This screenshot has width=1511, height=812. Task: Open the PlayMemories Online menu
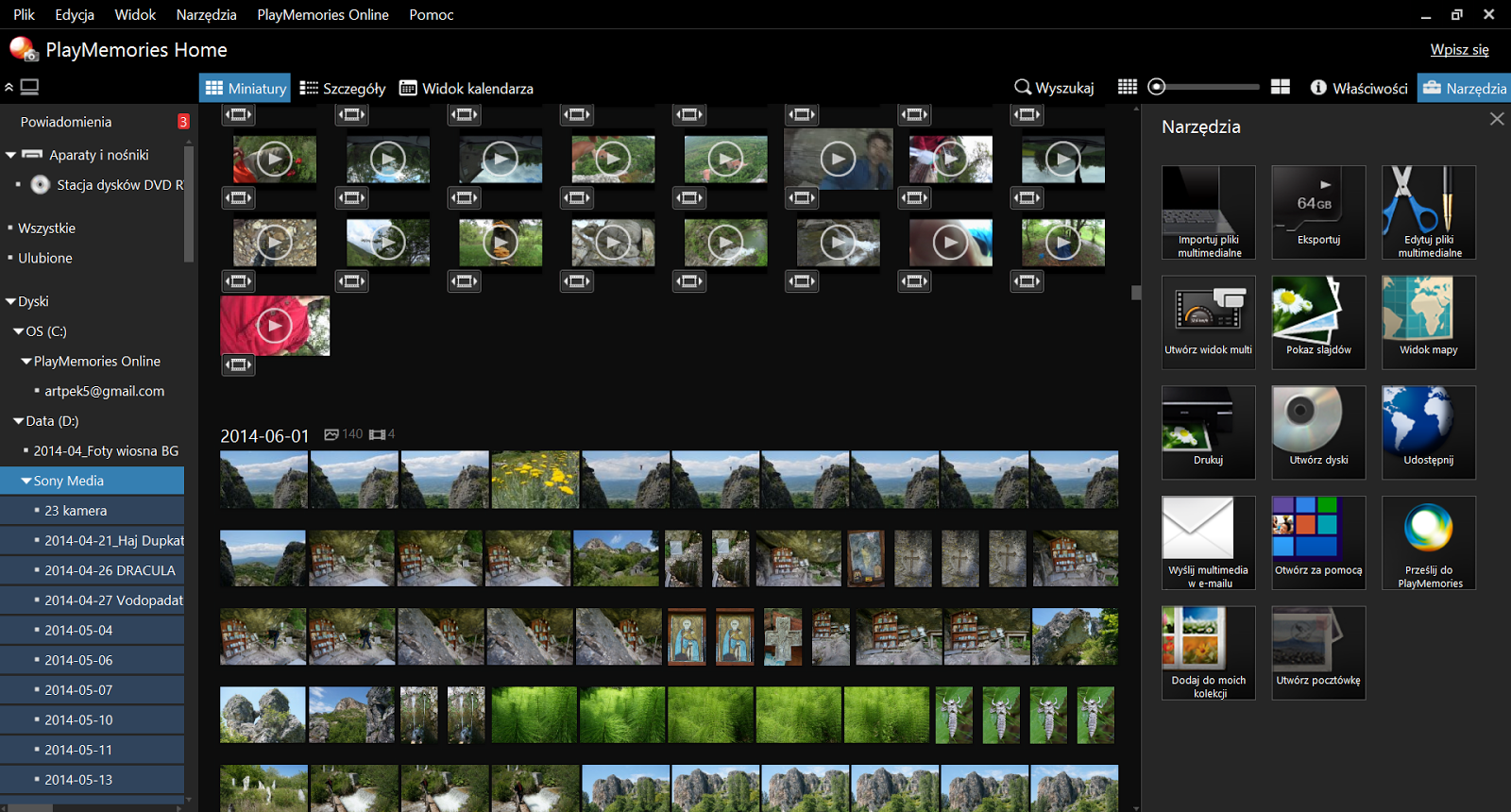(323, 14)
